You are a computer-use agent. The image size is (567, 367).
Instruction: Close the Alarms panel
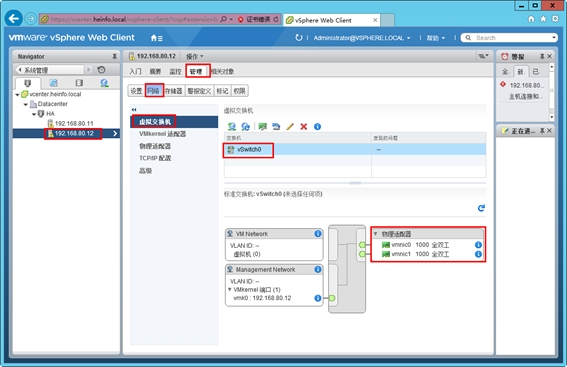(549, 56)
